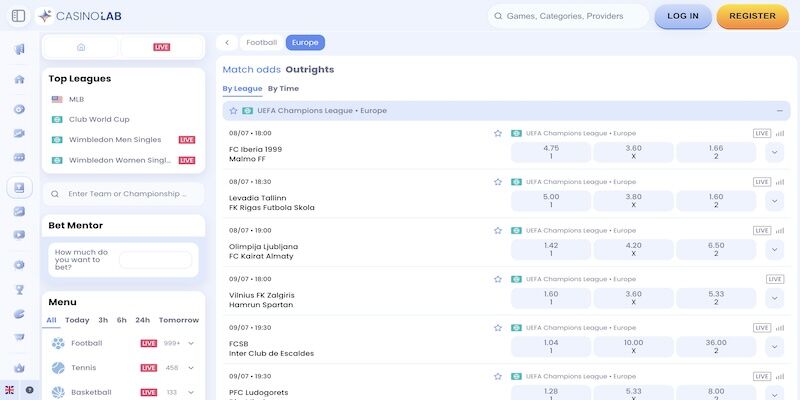Expand more markets for FCSB match
The height and width of the screenshot is (400, 800).
pyautogui.click(x=774, y=347)
